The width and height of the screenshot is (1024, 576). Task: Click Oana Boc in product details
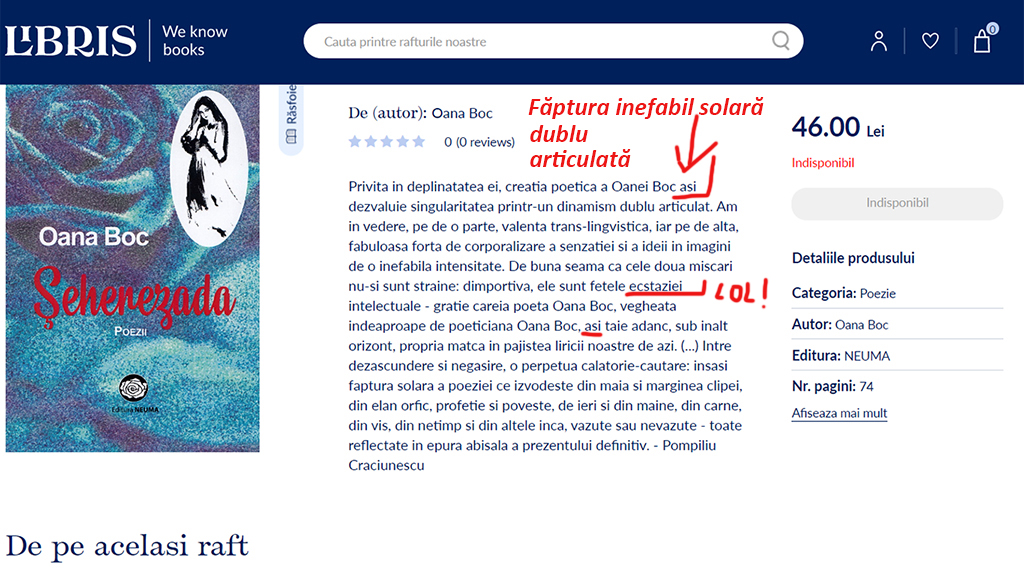861,324
